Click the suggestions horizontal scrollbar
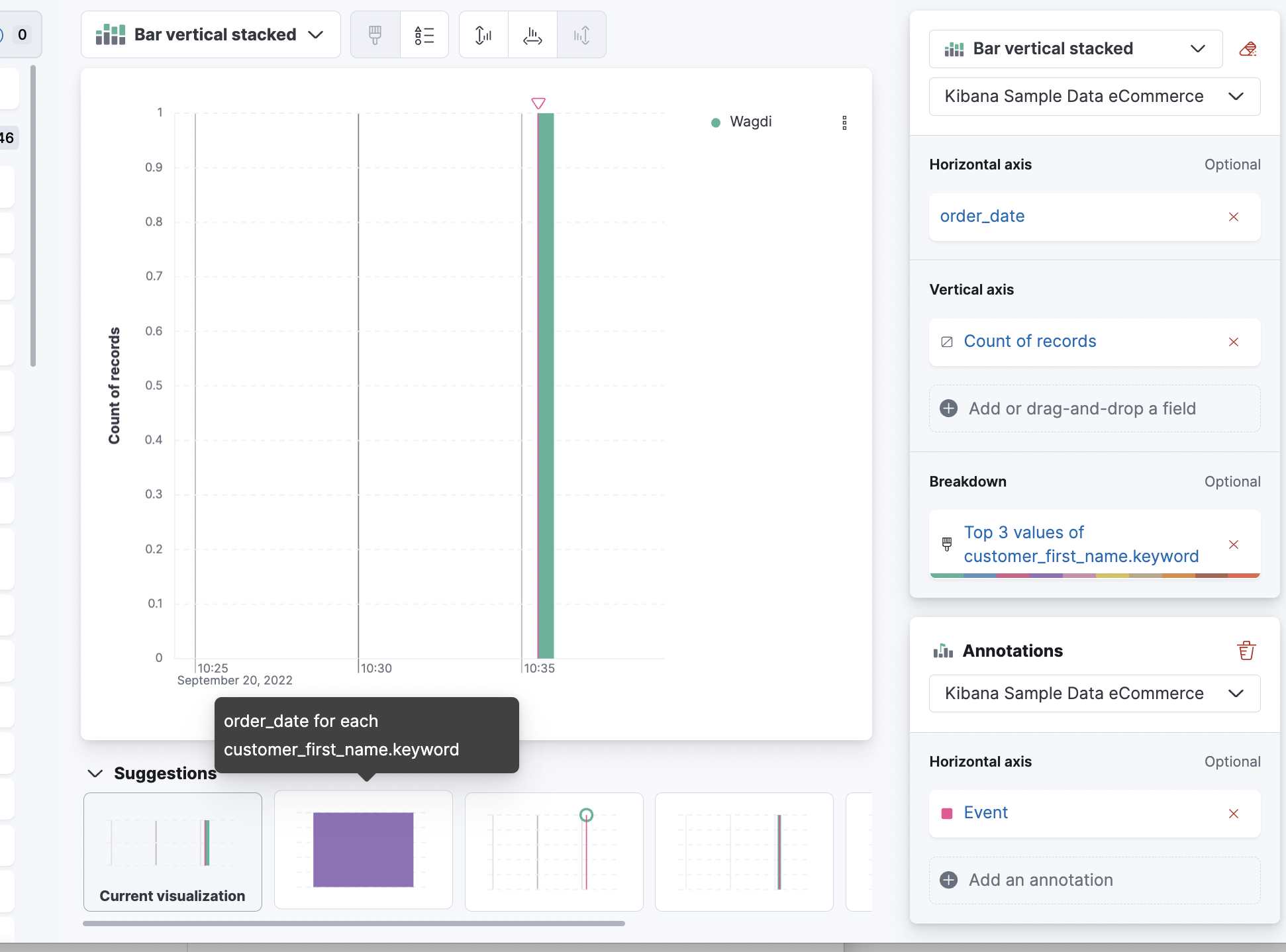 (x=353, y=923)
